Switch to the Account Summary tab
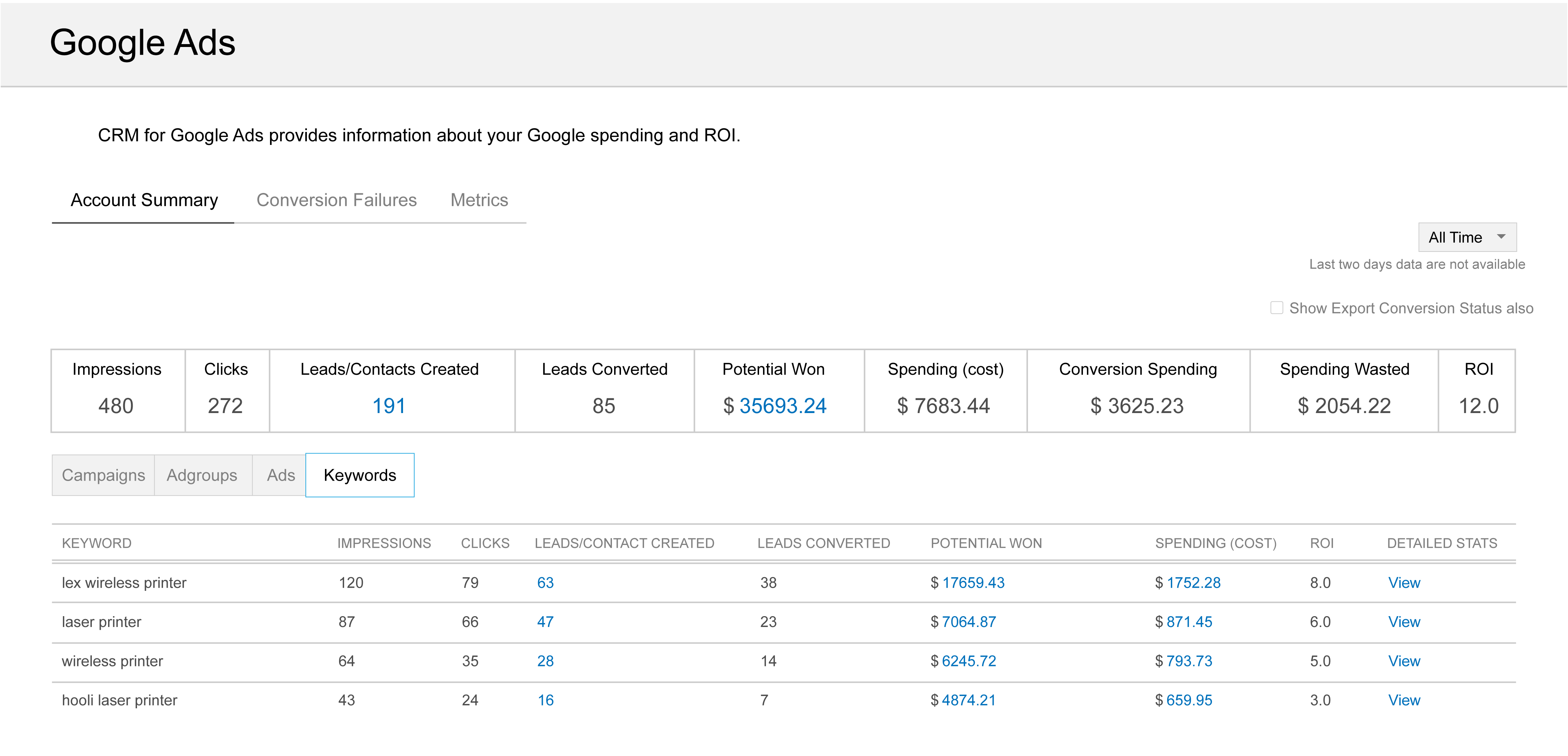Image resolution: width=1568 pixels, height=756 pixels. (x=143, y=200)
